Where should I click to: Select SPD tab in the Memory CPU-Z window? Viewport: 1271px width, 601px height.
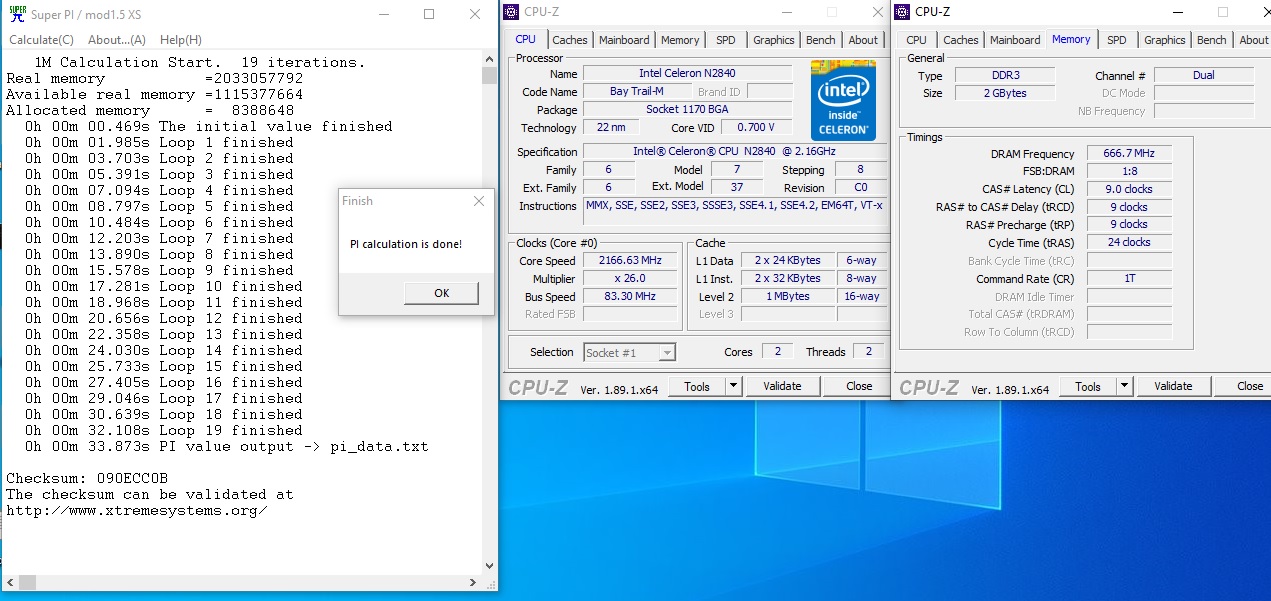1117,40
